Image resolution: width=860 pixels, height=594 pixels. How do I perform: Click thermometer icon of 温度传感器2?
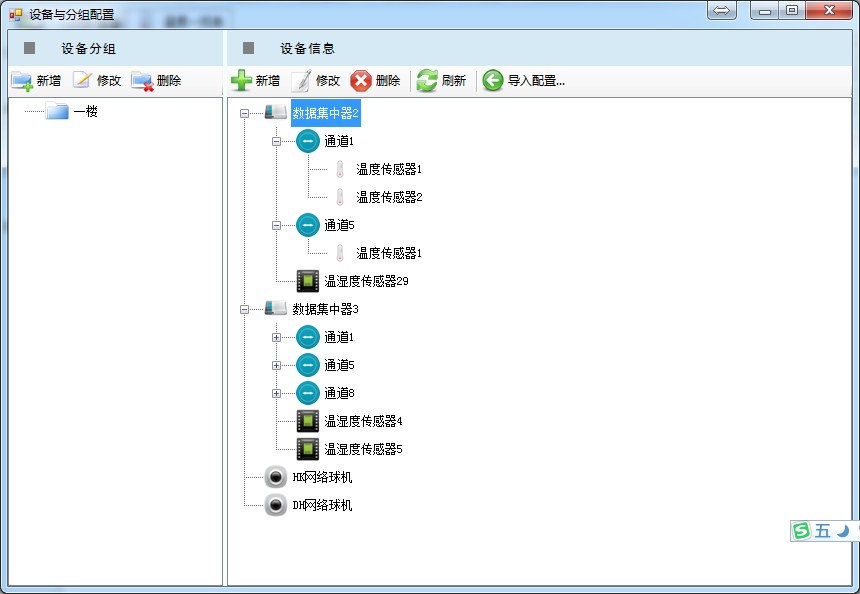(x=340, y=197)
